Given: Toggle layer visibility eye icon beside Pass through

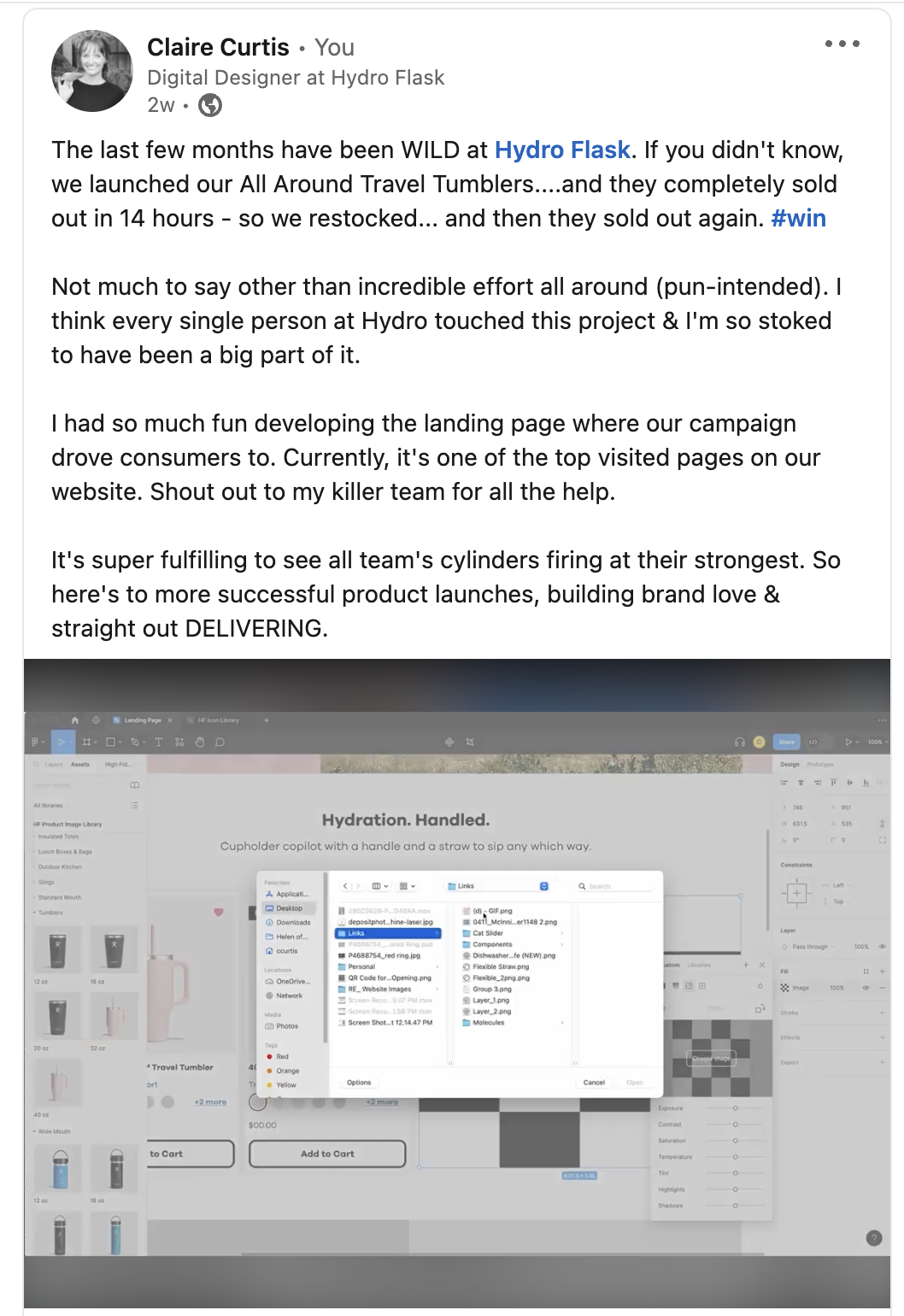Looking at the screenshot, I should pyautogui.click(x=883, y=947).
